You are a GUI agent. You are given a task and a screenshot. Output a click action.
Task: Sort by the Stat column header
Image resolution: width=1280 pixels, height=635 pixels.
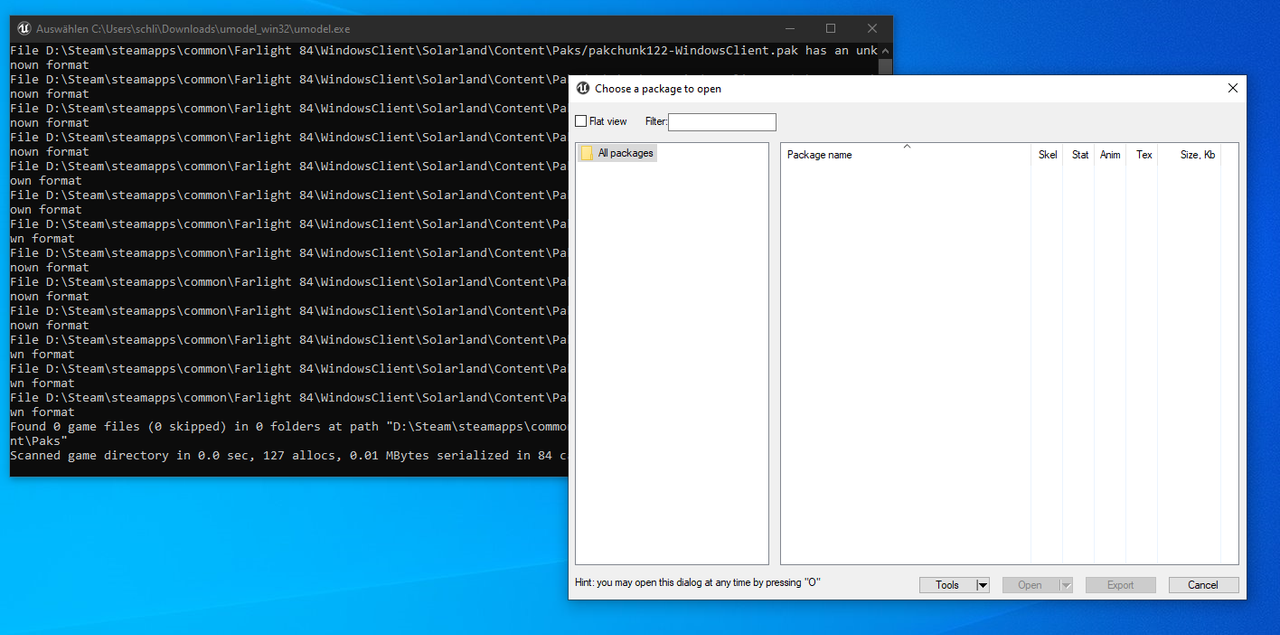1079,155
